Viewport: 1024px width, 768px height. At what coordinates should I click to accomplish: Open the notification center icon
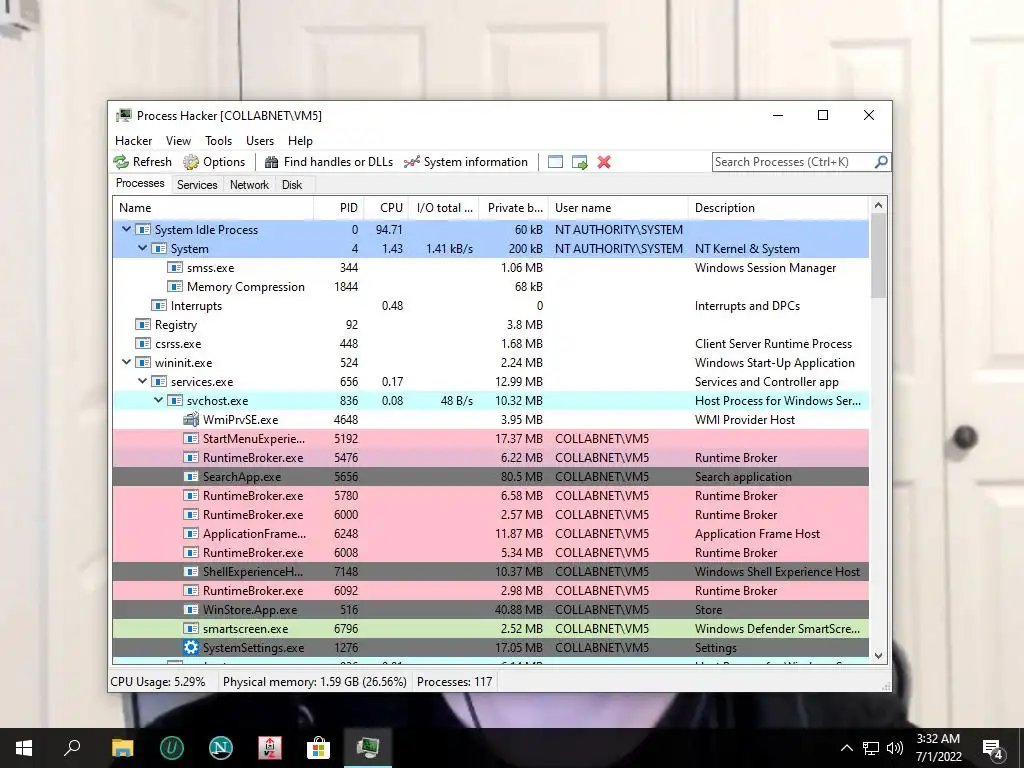993,749
